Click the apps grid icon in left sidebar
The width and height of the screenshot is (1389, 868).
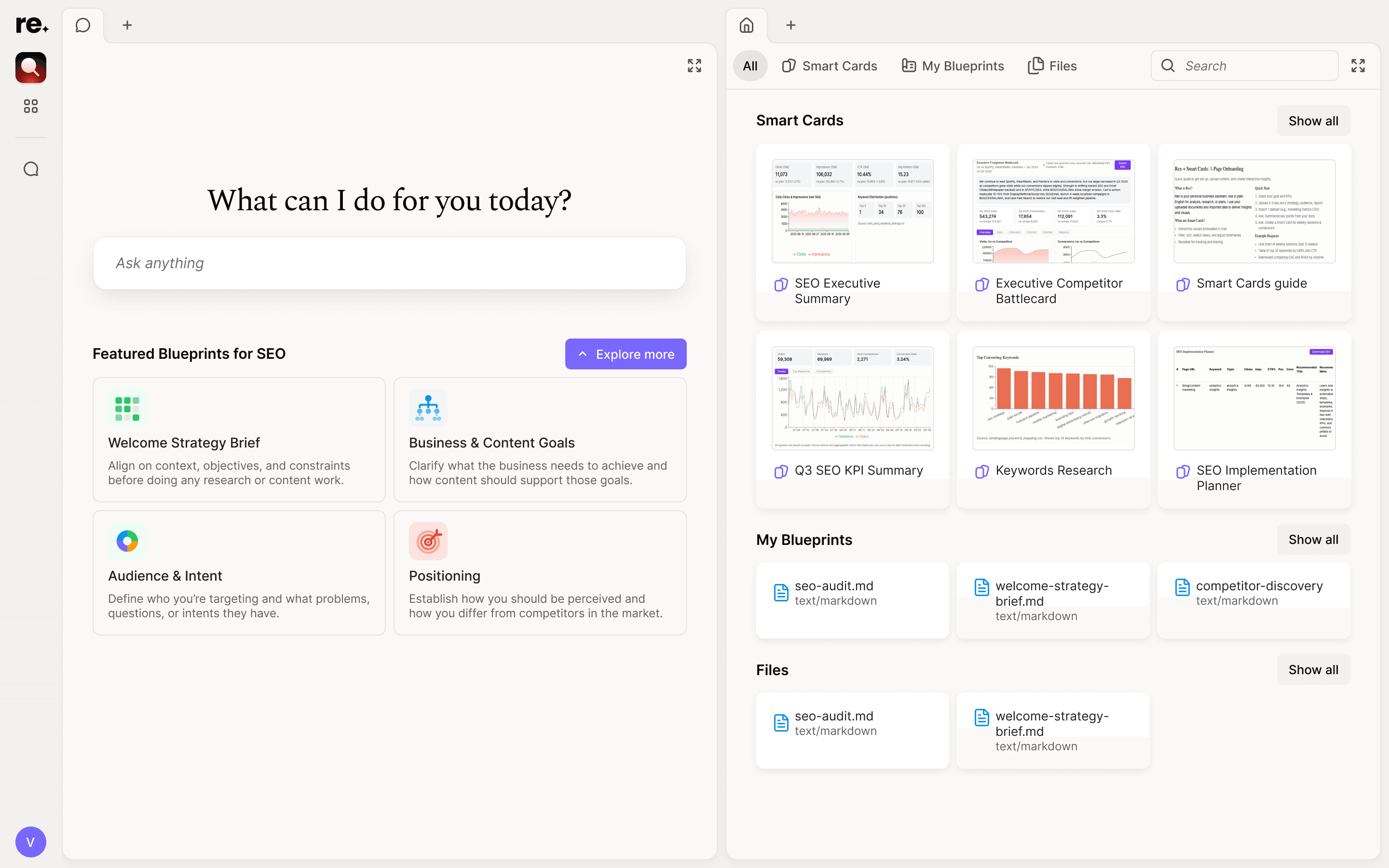(x=30, y=106)
